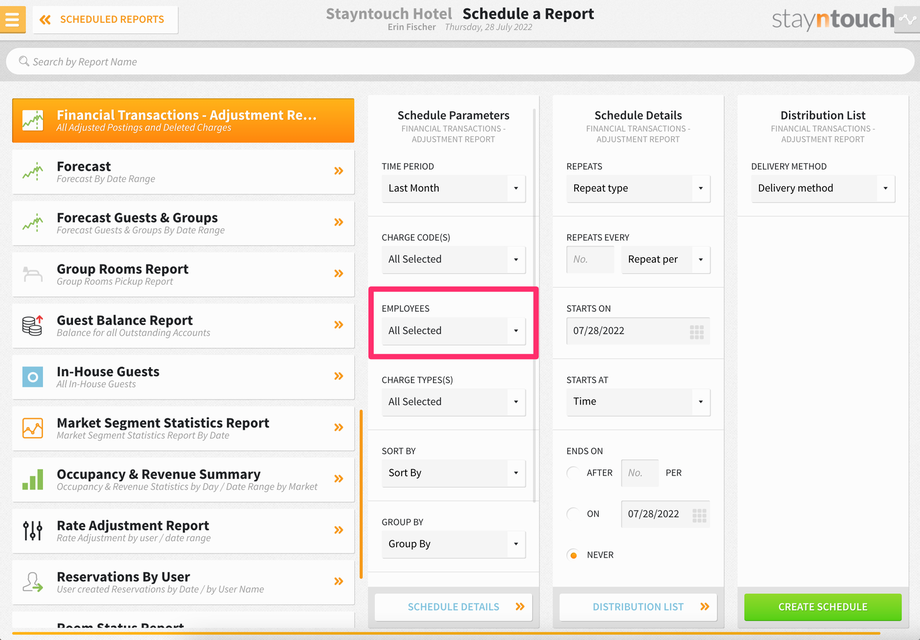Click the Occupancy & Revenue bar chart icon
Screen dimensions: 920x640
(x=33, y=479)
